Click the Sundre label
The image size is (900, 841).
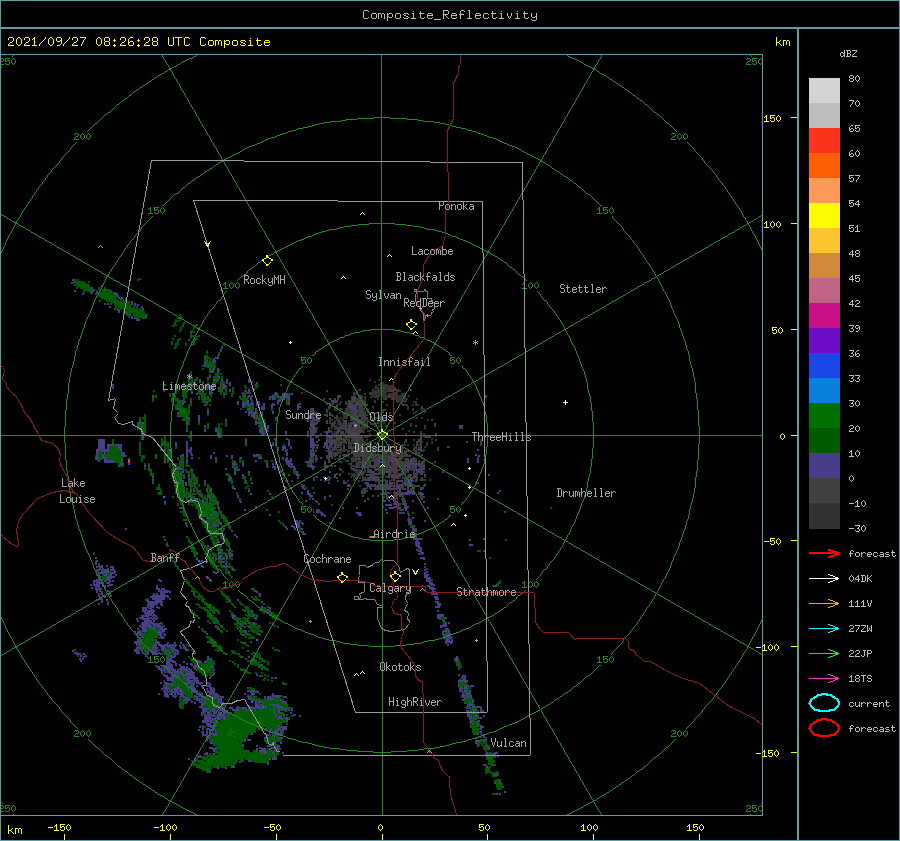click(303, 414)
